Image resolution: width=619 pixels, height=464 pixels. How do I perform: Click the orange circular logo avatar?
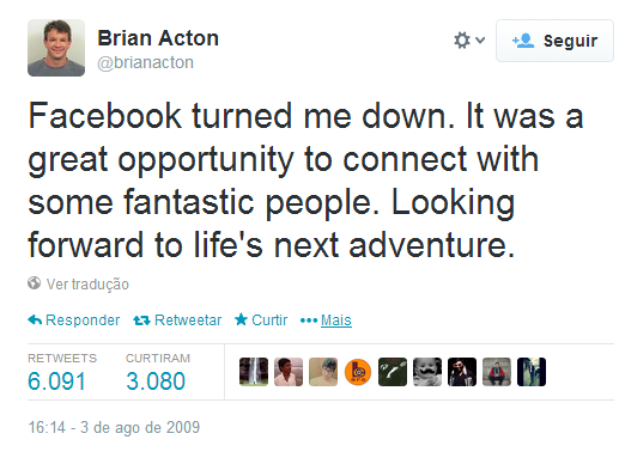pyautogui.click(x=358, y=372)
